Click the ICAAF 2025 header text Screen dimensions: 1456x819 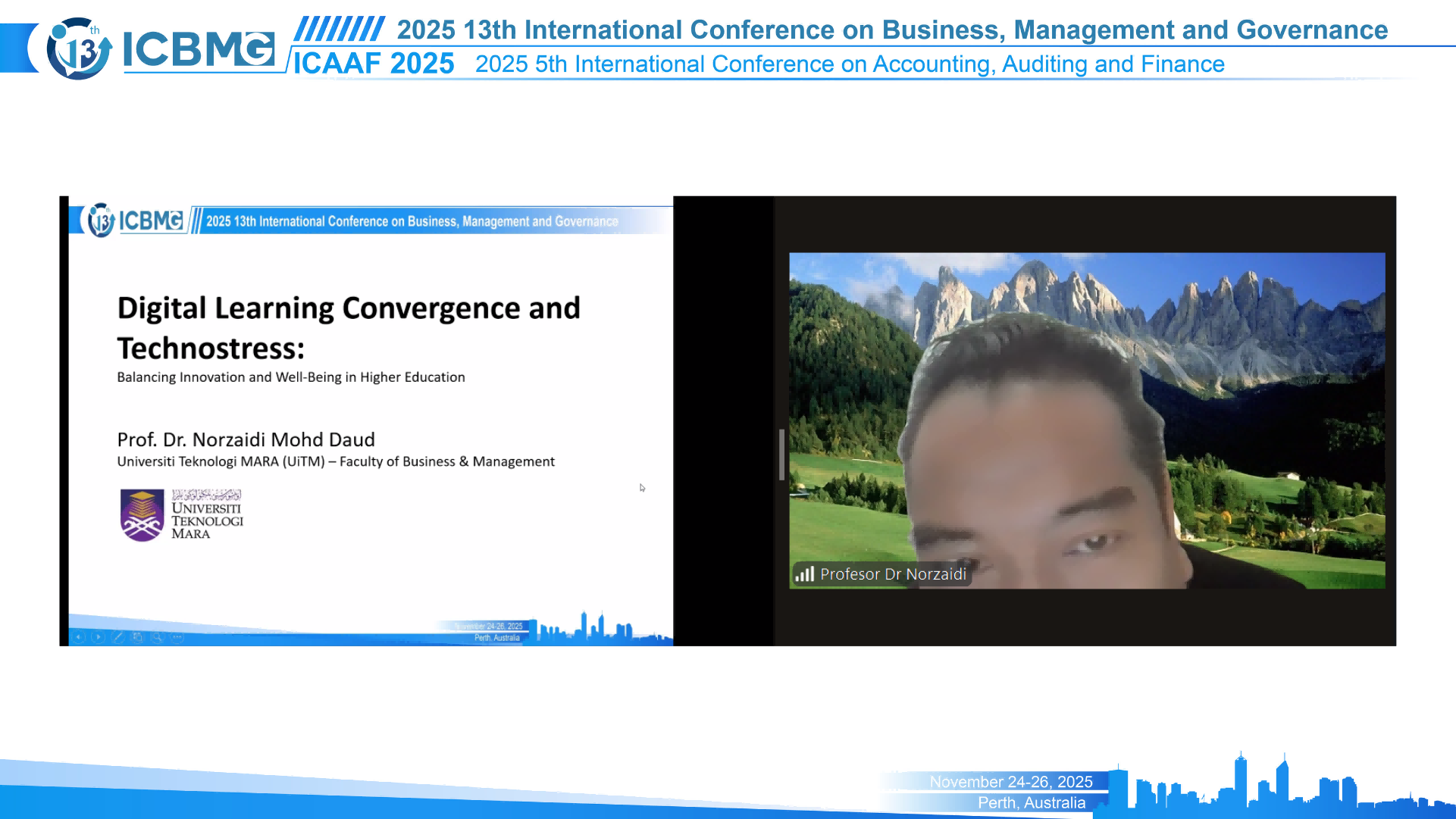click(x=374, y=64)
